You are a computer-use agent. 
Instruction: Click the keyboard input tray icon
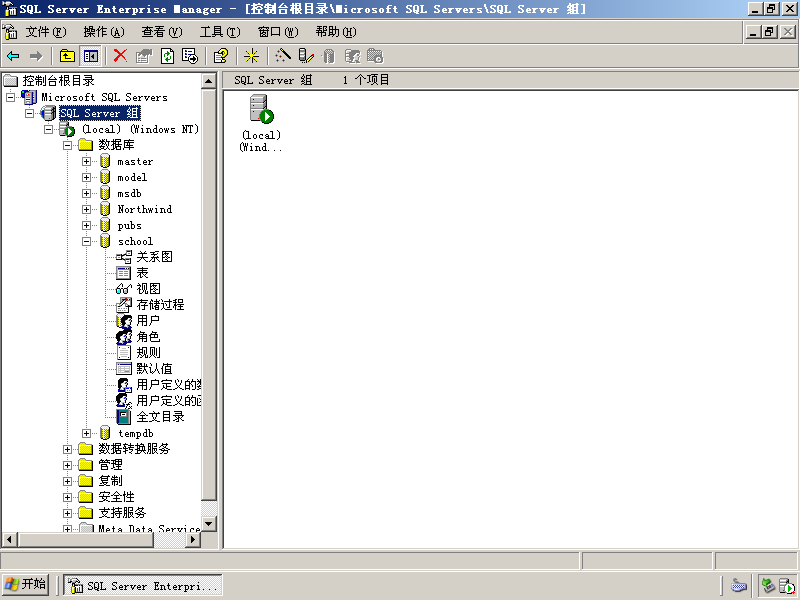tap(739, 585)
